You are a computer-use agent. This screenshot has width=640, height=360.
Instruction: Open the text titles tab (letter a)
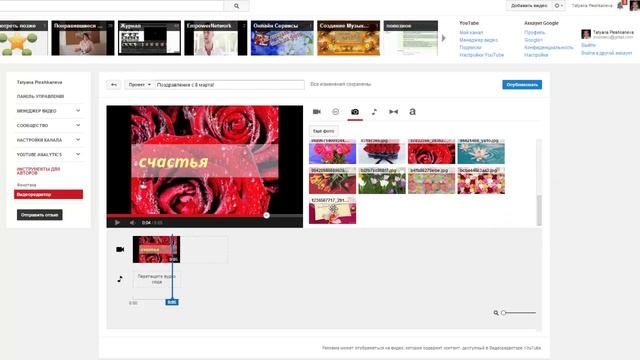(x=413, y=111)
